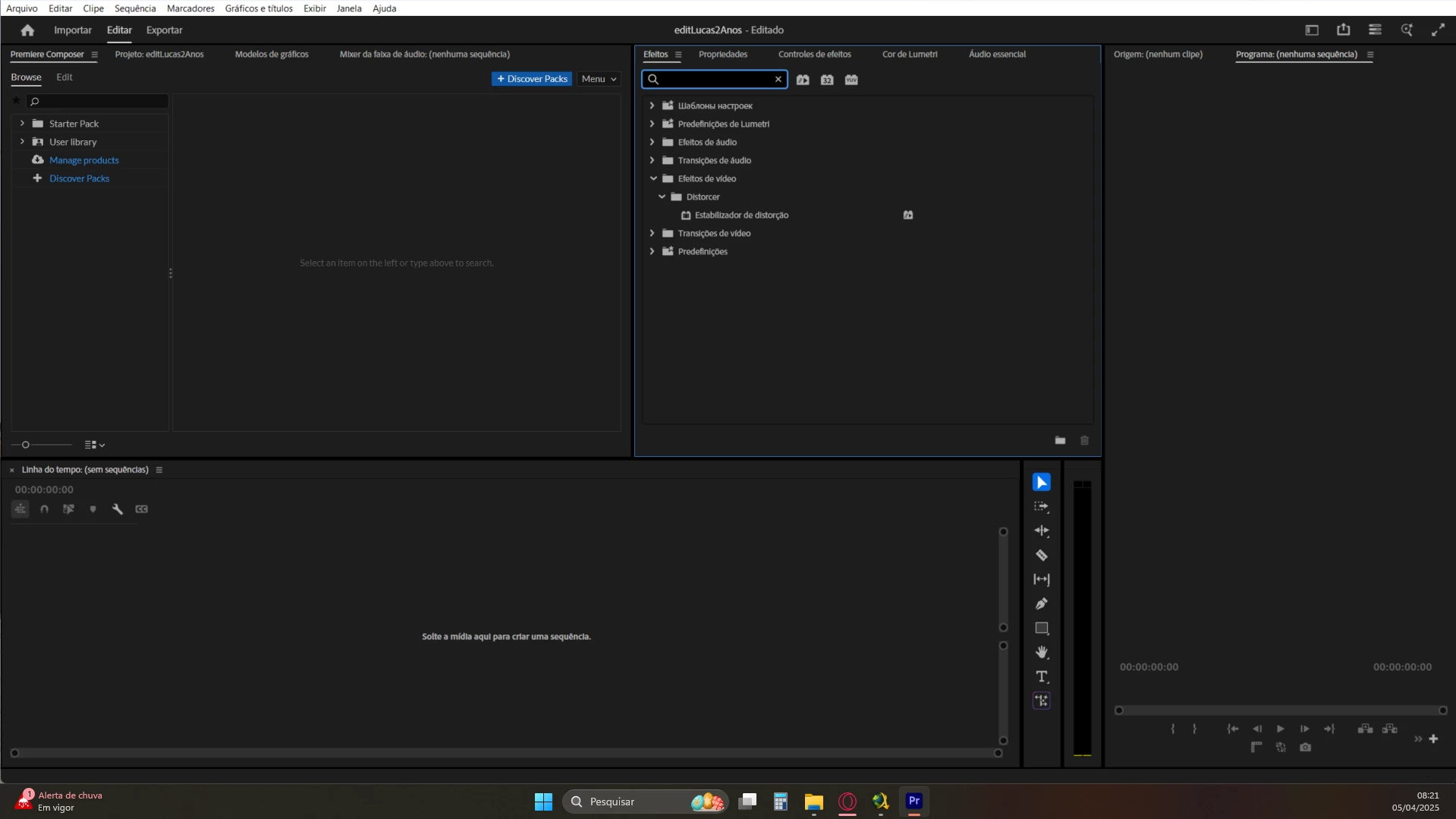Click Mark In bracket button

(1173, 729)
